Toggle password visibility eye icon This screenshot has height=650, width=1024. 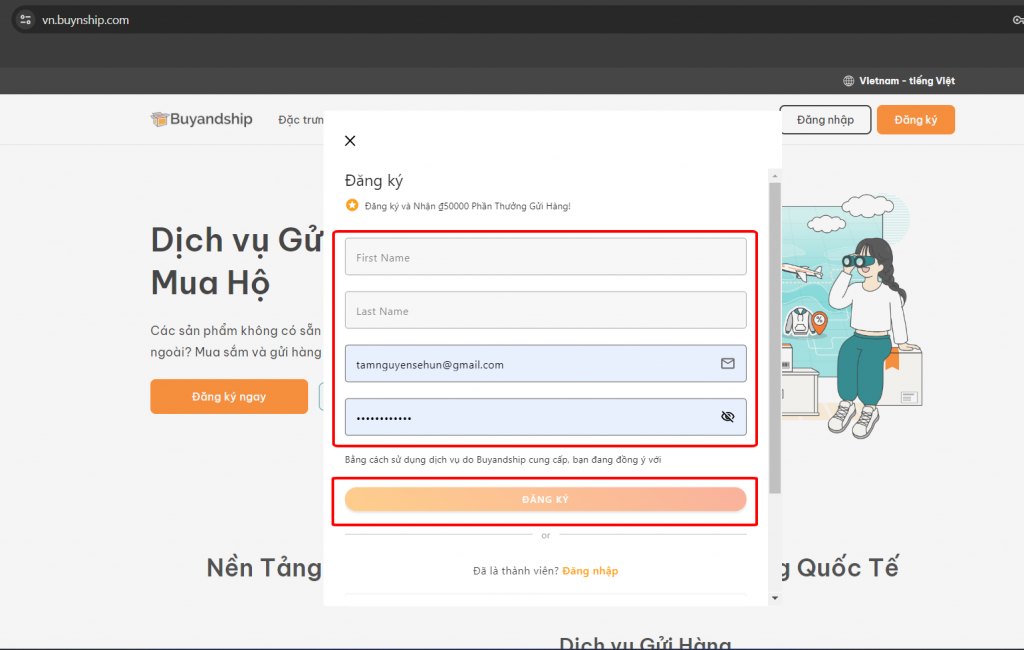(x=728, y=417)
